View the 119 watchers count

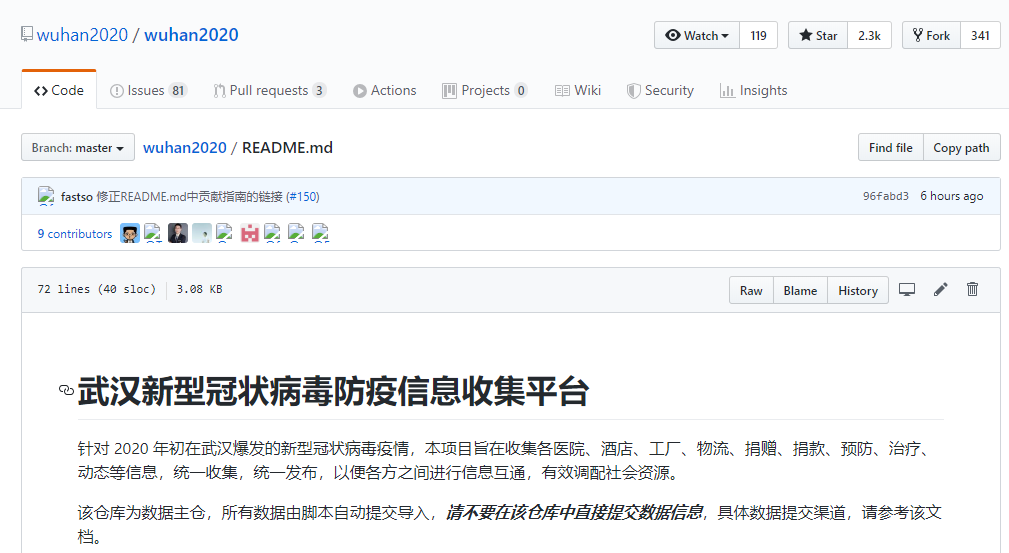pyautogui.click(x=759, y=35)
